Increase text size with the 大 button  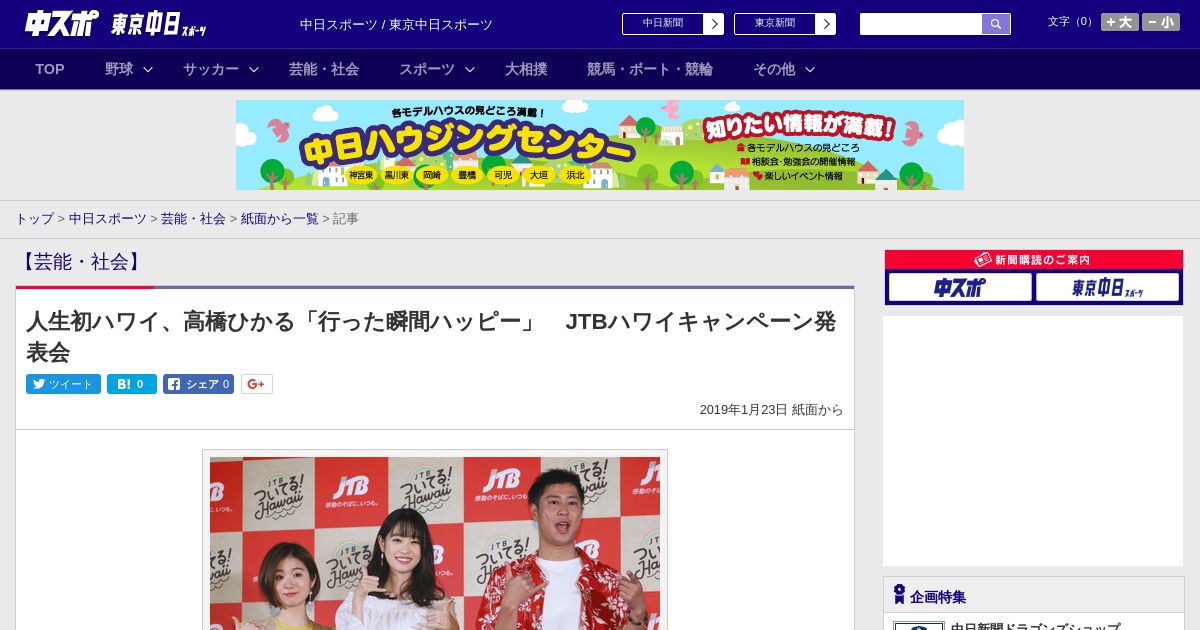tap(1120, 22)
